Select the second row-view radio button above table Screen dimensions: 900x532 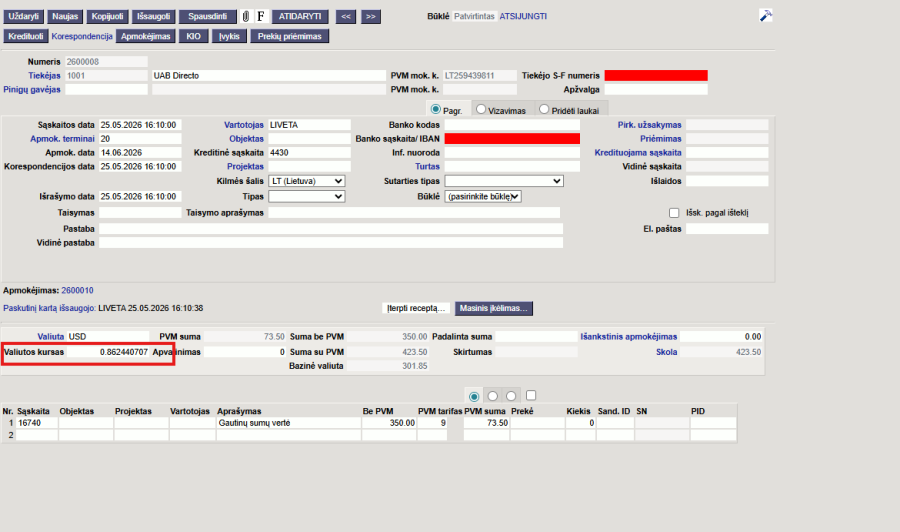click(492, 396)
